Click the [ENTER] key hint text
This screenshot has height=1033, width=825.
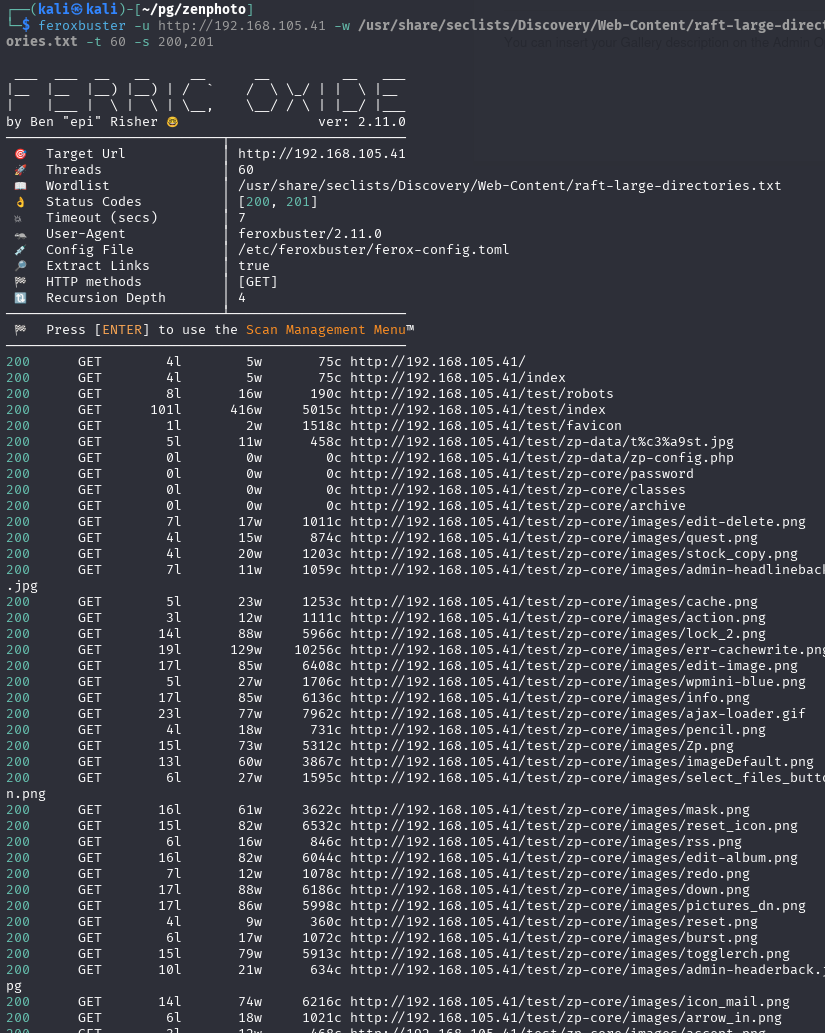(x=122, y=329)
